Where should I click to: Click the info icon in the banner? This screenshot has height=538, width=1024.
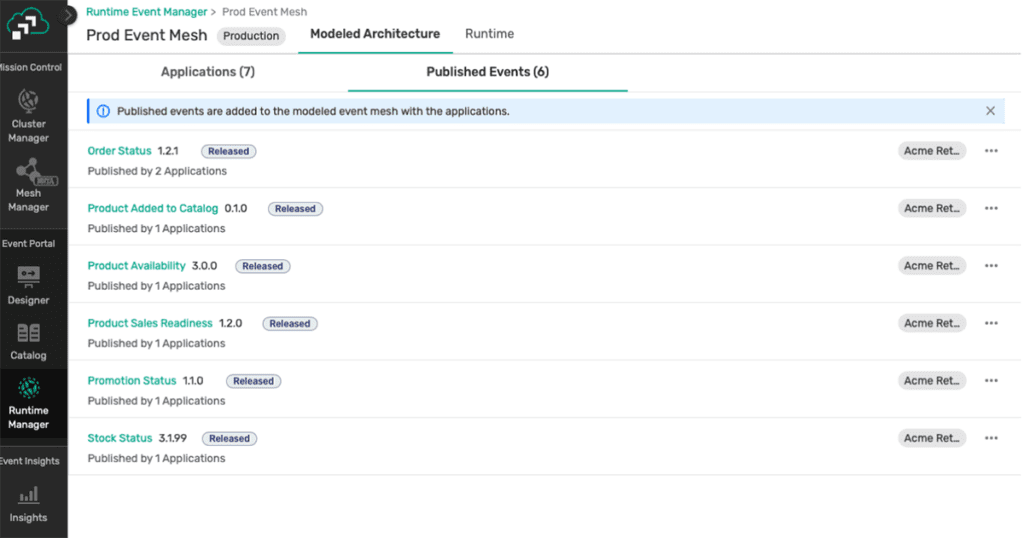(103, 111)
